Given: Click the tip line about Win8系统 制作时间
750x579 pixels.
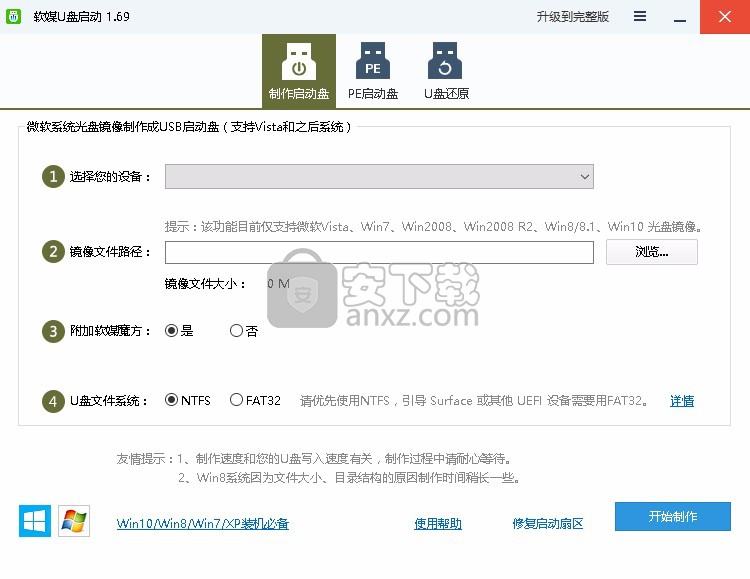Looking at the screenshot, I should (349, 478).
